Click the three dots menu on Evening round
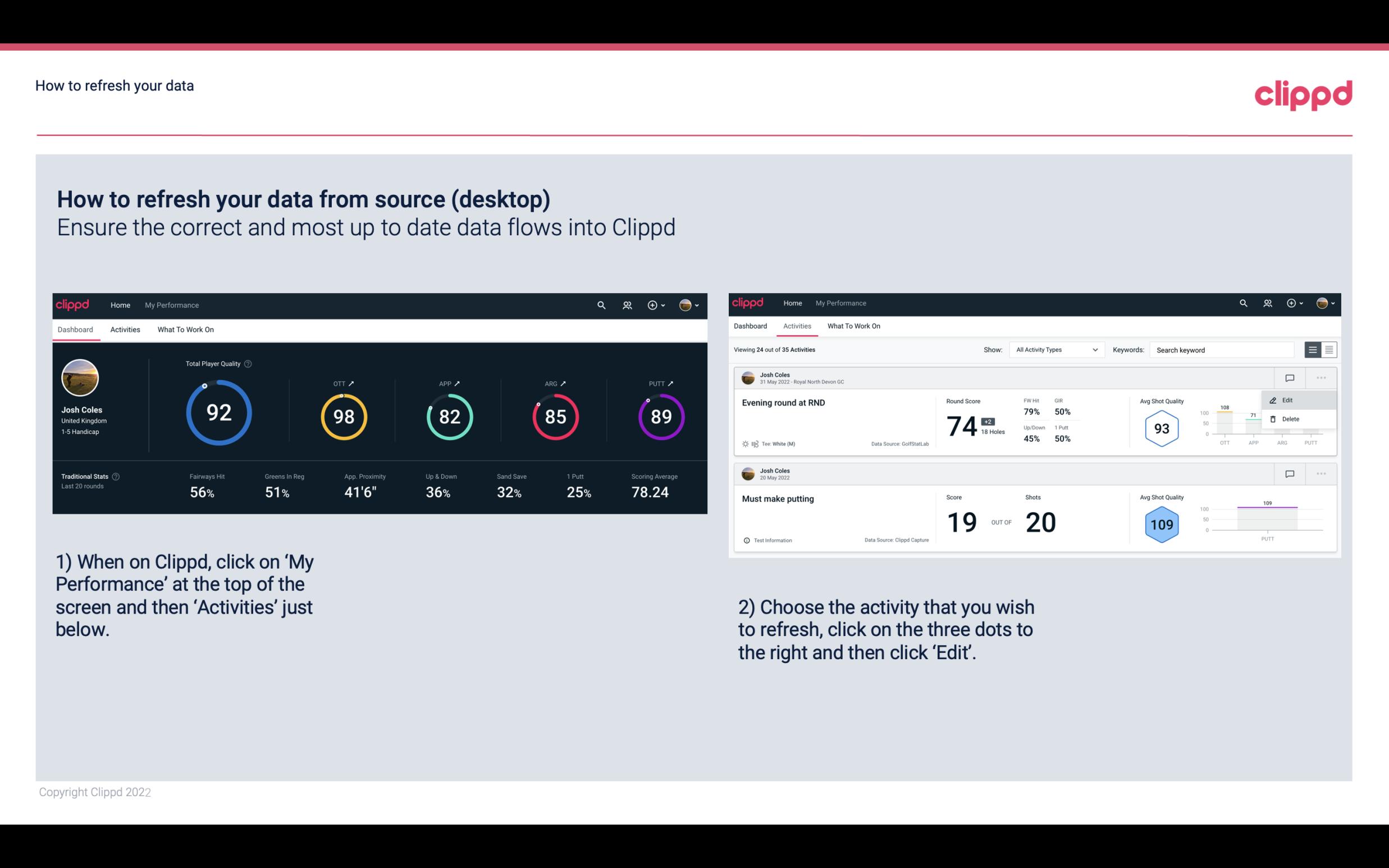 (x=1321, y=378)
